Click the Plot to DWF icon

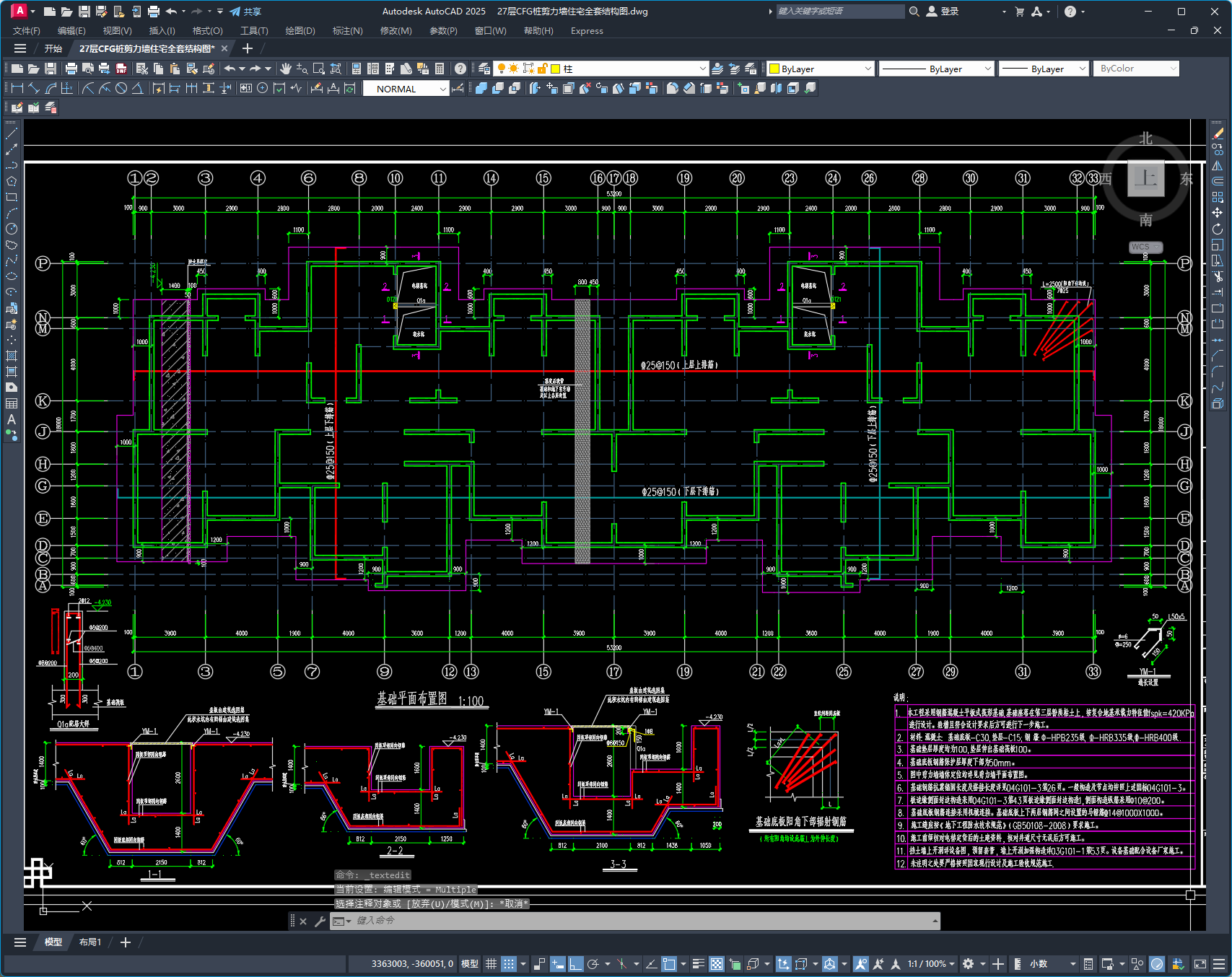point(121,69)
